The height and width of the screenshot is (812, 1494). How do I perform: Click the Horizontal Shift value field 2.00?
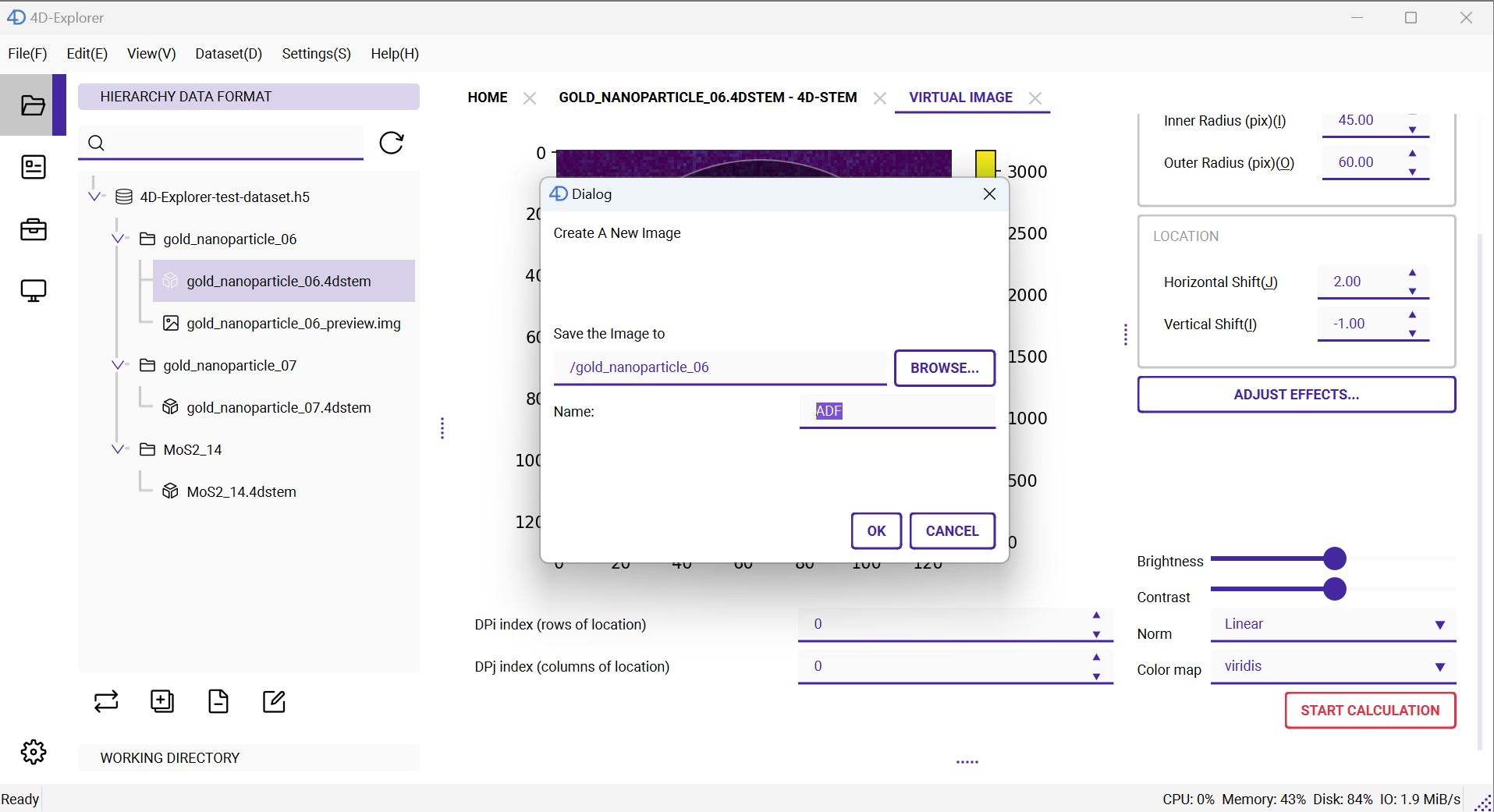(x=1360, y=282)
